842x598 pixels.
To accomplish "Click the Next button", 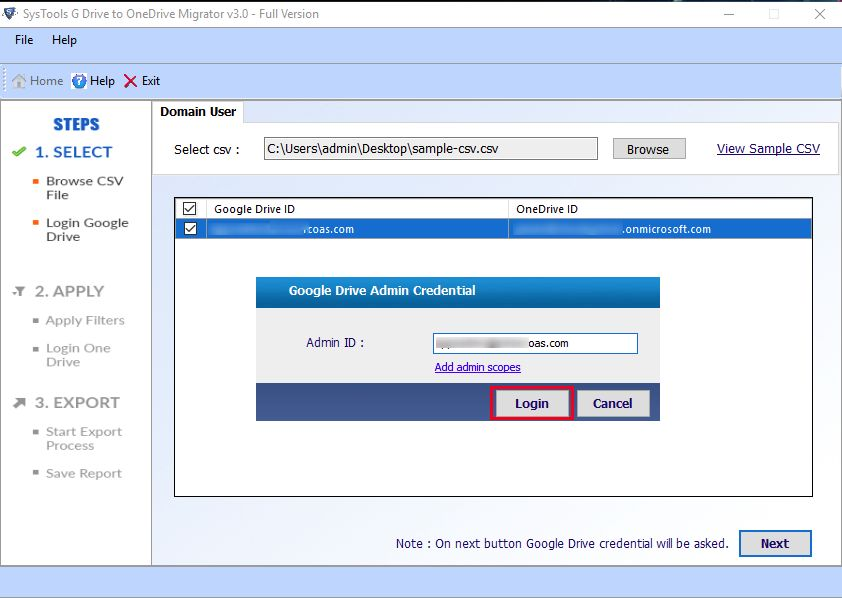I will click(x=775, y=544).
